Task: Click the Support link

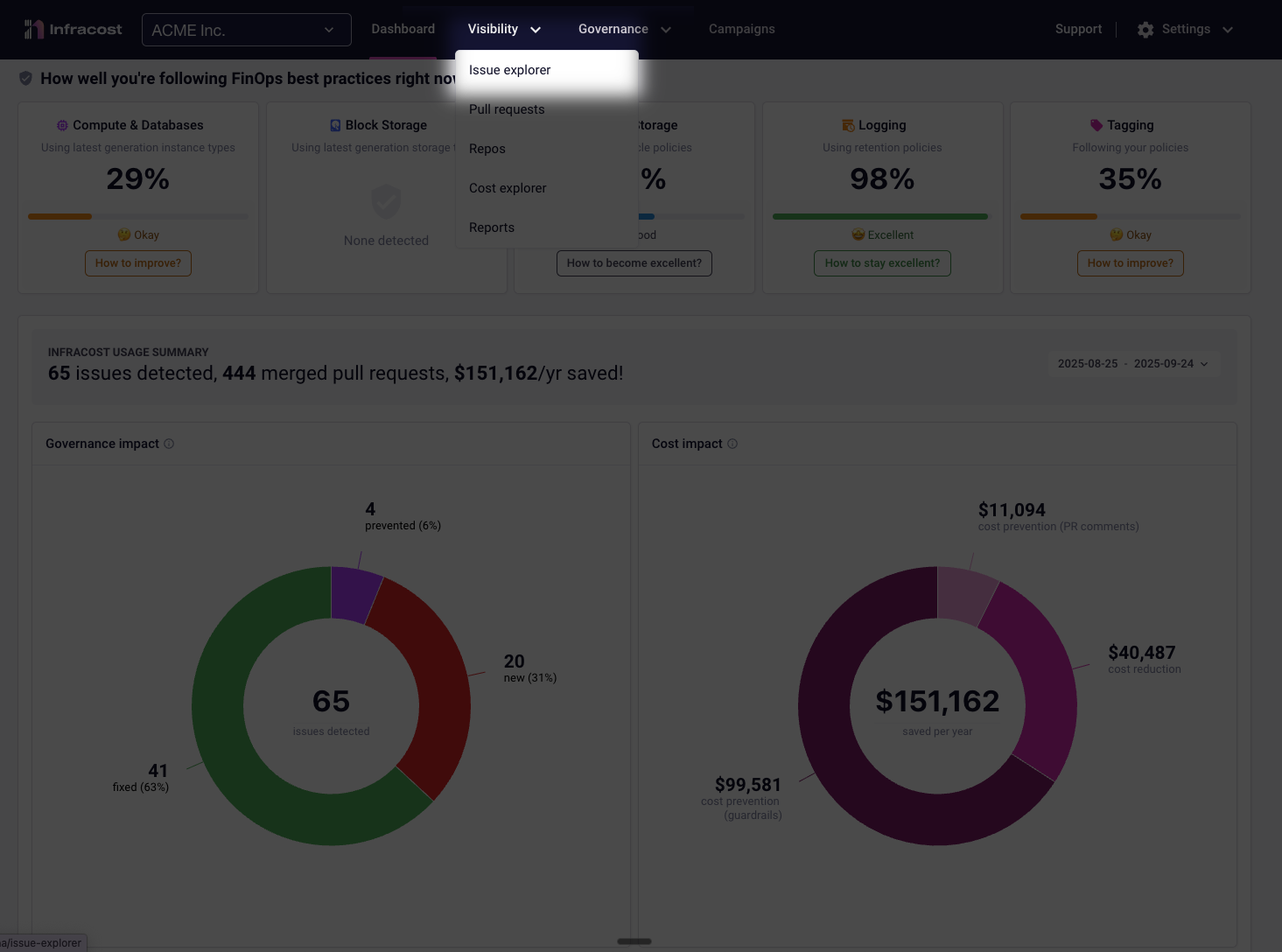Action: point(1078,30)
